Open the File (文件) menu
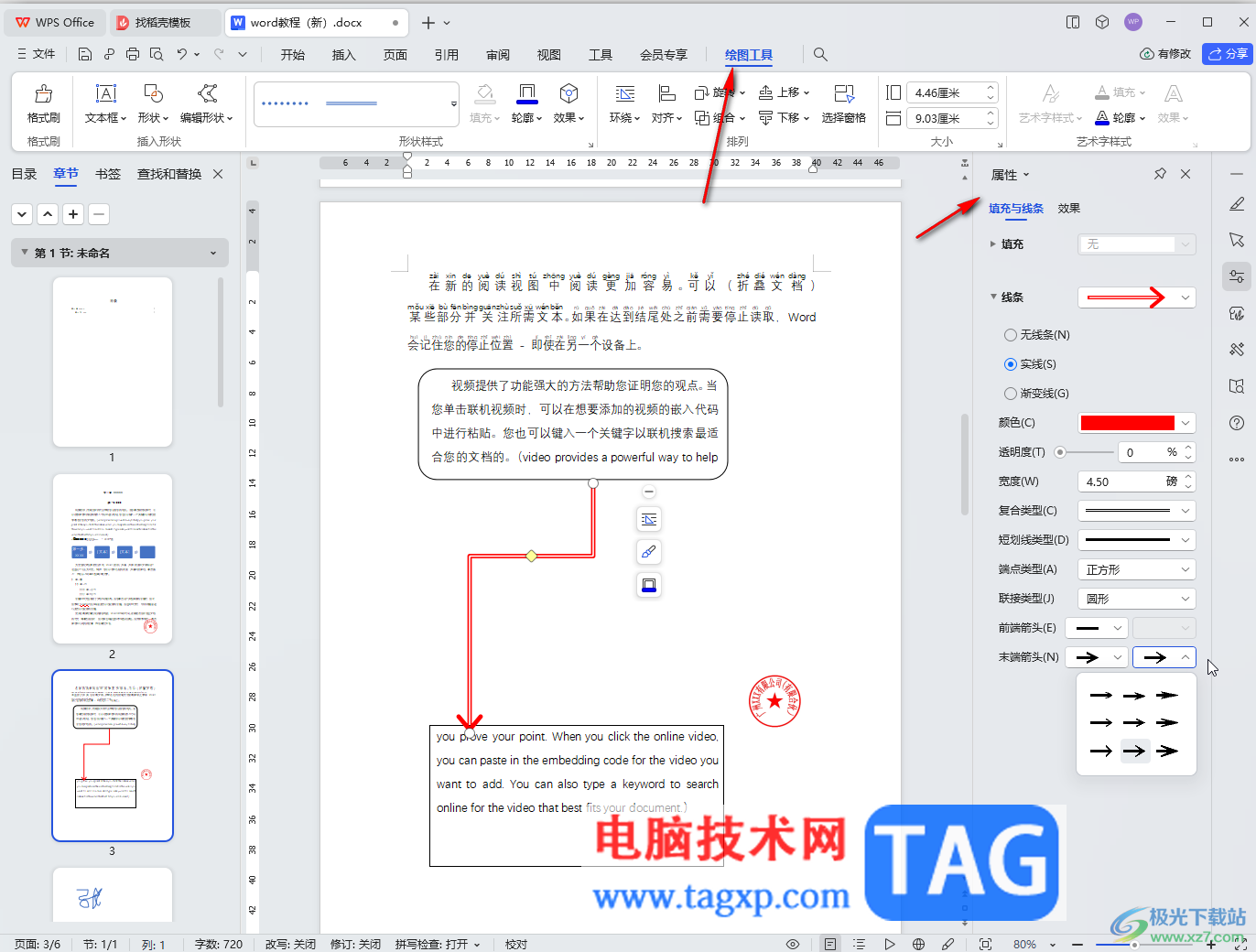Viewport: 1256px width, 952px height. pos(37,54)
